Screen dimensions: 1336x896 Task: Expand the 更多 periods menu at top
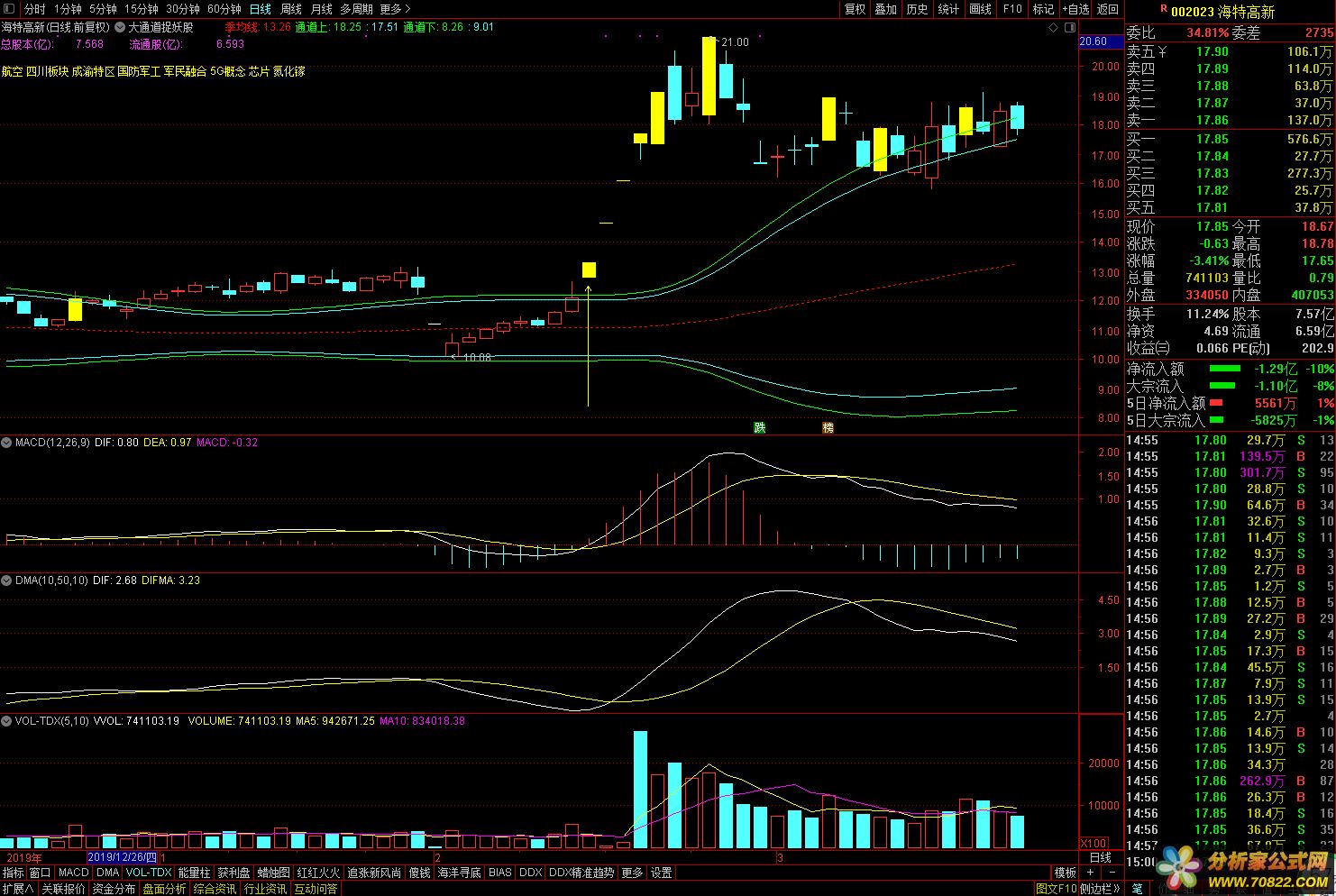click(x=395, y=9)
